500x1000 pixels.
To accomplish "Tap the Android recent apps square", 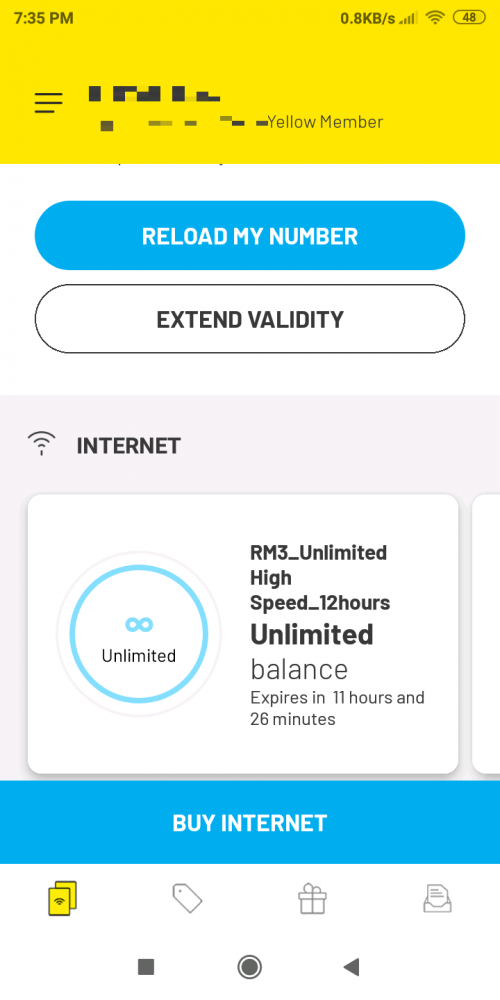I will pyautogui.click(x=146, y=967).
